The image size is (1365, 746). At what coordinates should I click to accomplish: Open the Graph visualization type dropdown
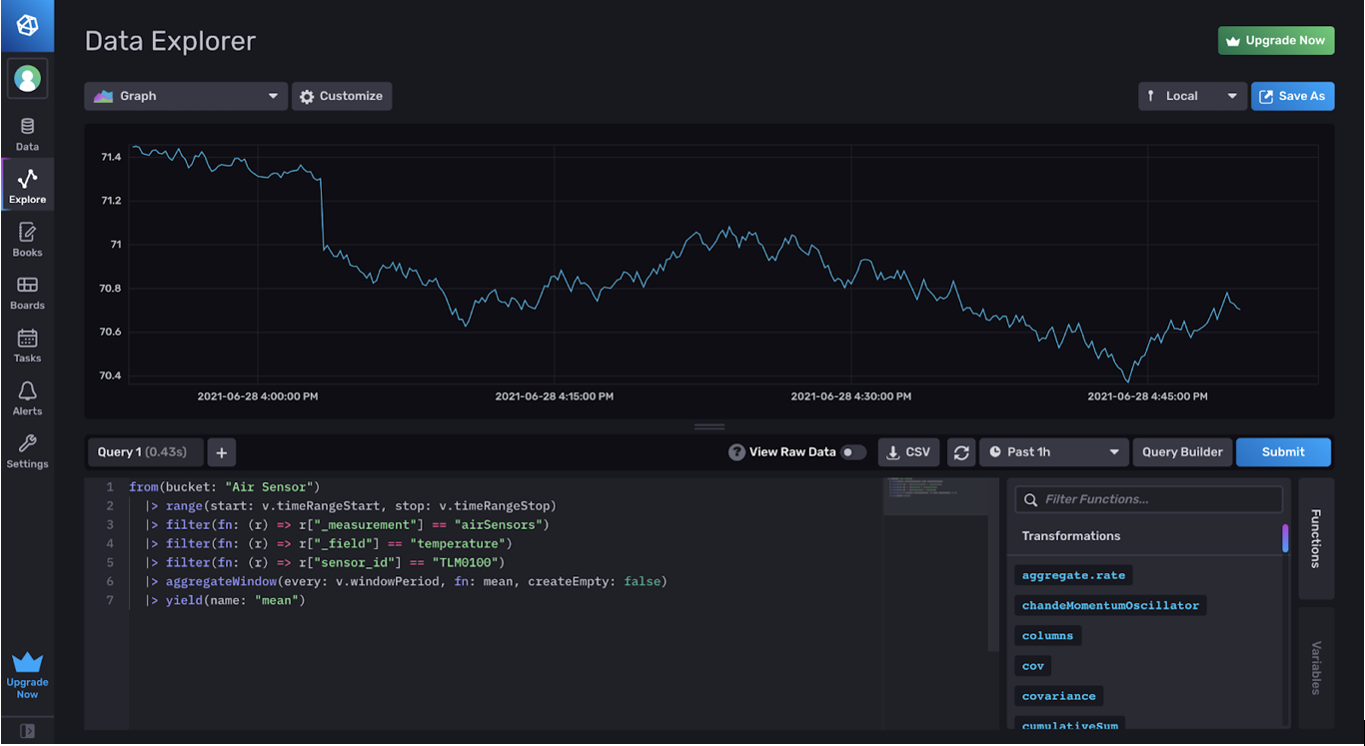186,96
